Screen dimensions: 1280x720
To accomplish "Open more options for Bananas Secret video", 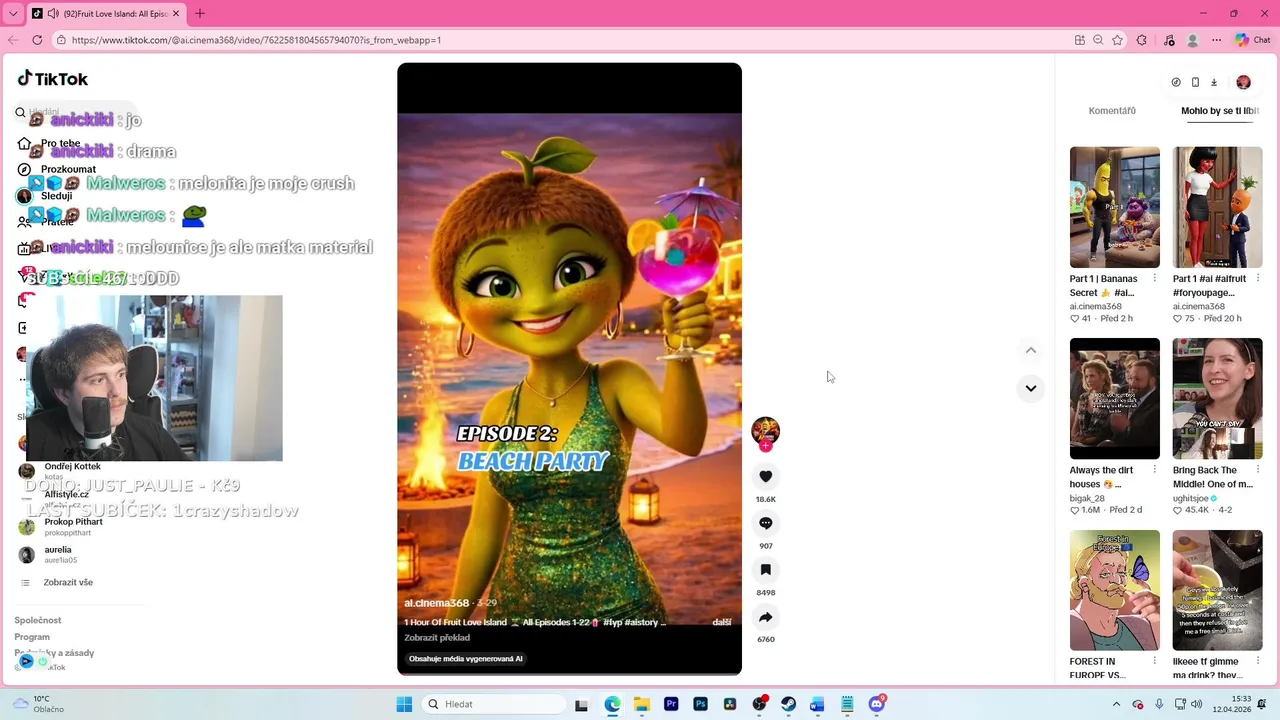I will 1154,279.
